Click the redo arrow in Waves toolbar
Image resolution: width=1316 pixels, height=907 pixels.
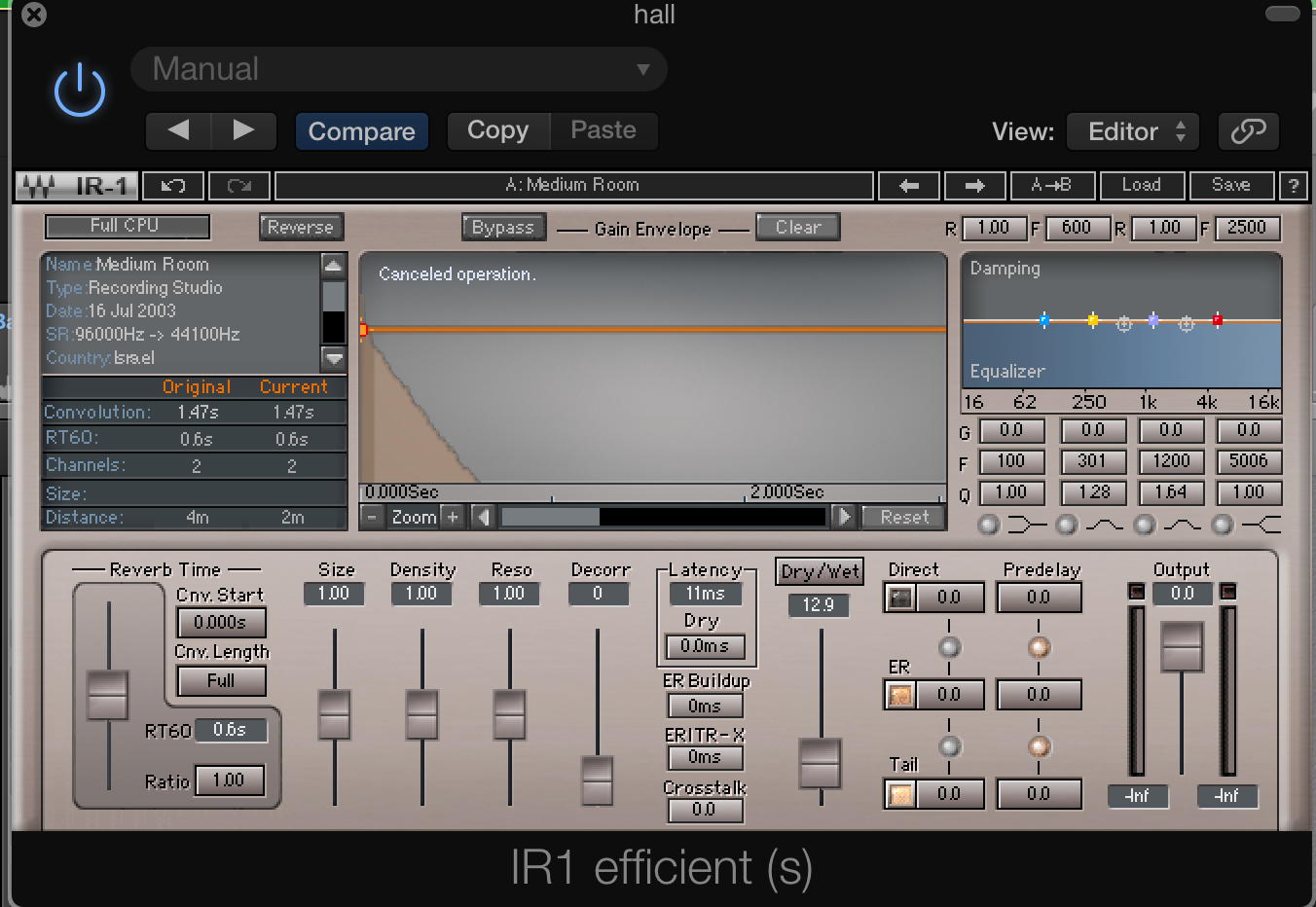[238, 185]
